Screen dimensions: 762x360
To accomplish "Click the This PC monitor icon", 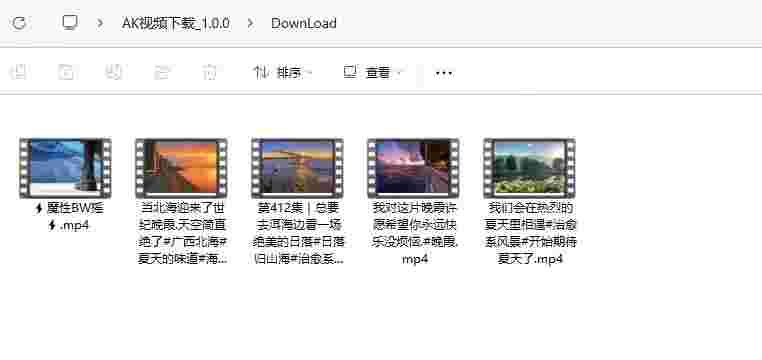I will [70, 22].
